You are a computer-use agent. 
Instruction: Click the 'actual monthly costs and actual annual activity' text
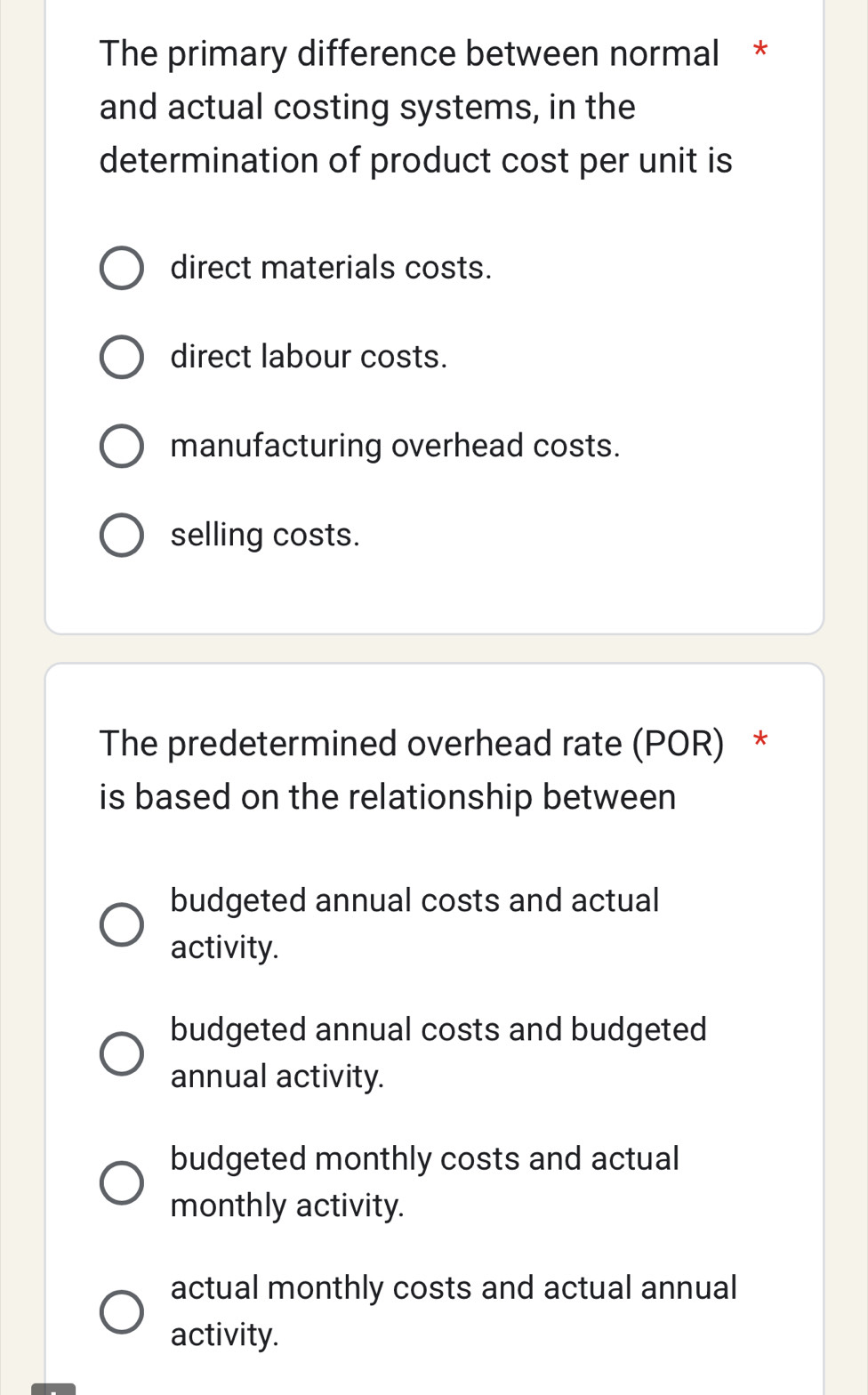pyautogui.click(x=454, y=1310)
